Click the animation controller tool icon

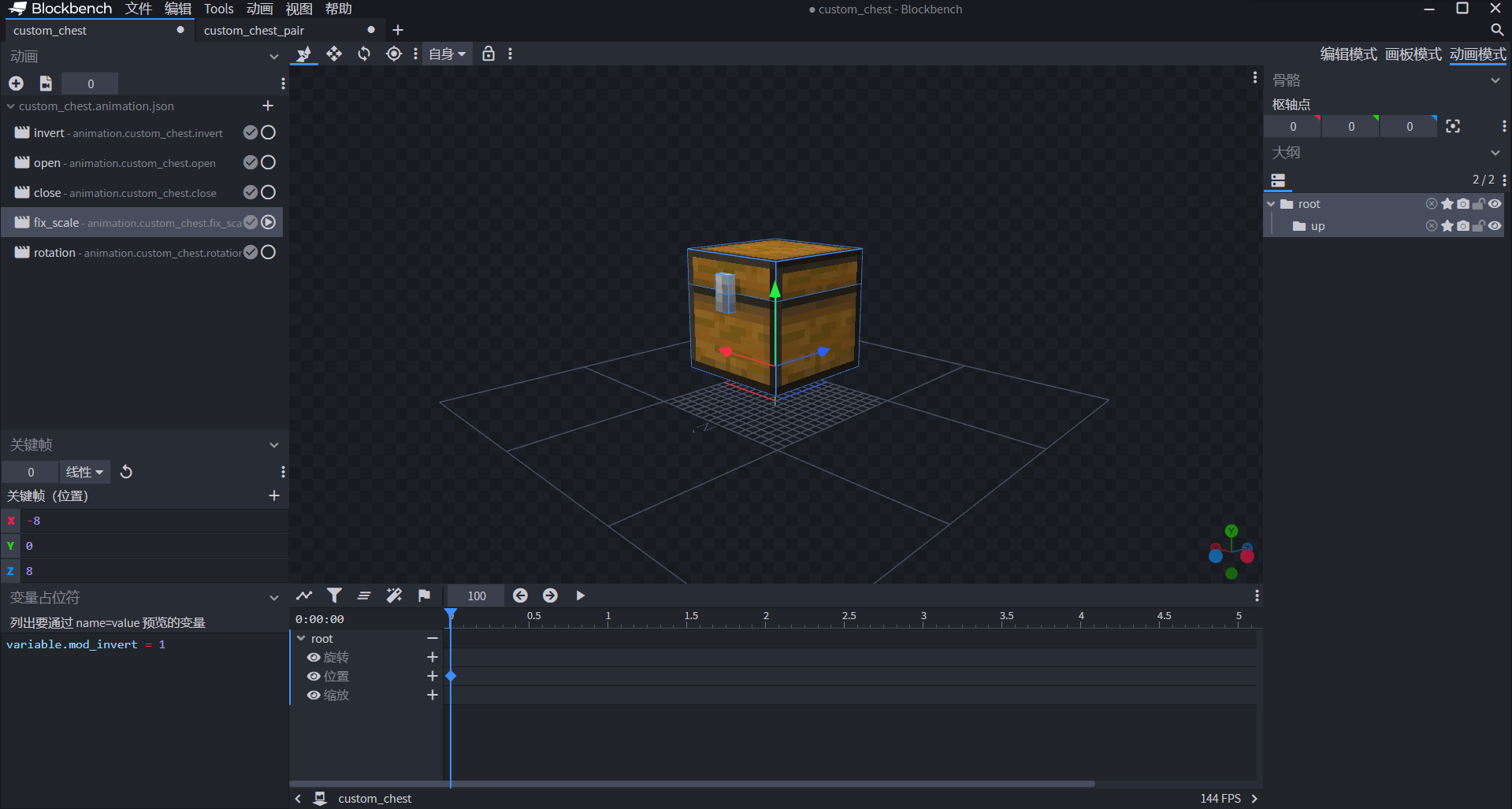click(x=303, y=54)
